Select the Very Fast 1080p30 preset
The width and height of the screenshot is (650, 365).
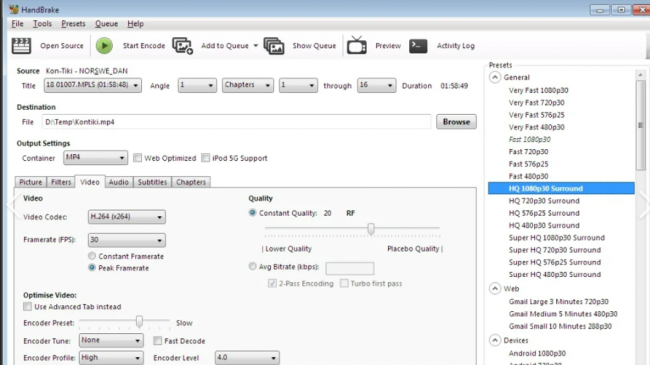pos(538,90)
